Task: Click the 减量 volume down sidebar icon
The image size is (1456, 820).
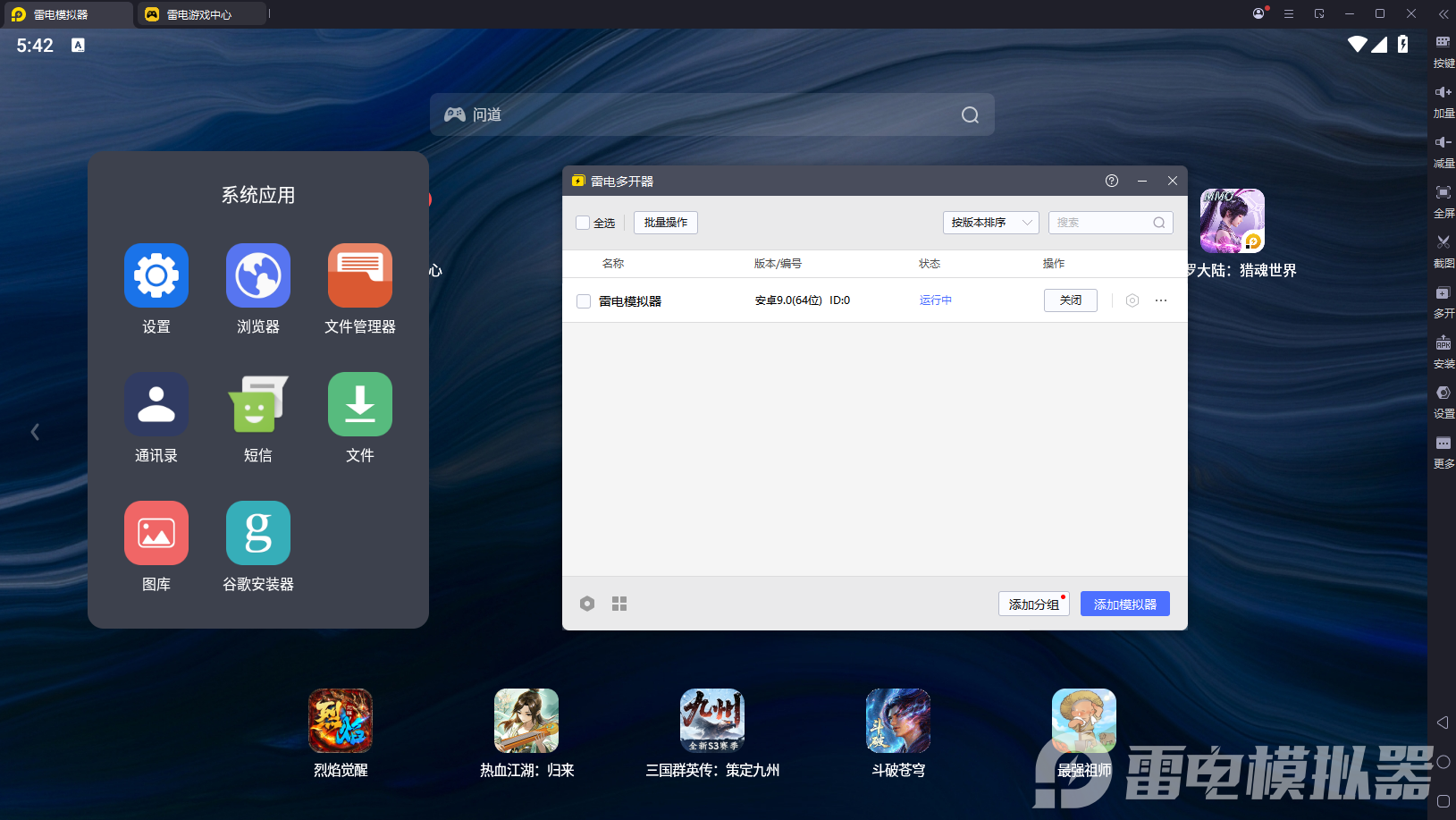Action: (1443, 152)
